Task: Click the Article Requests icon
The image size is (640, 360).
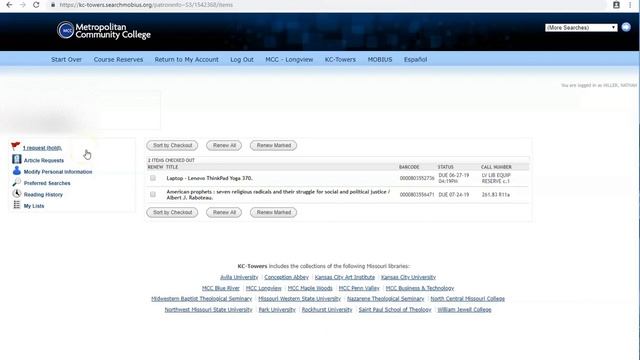Action: tap(17, 159)
